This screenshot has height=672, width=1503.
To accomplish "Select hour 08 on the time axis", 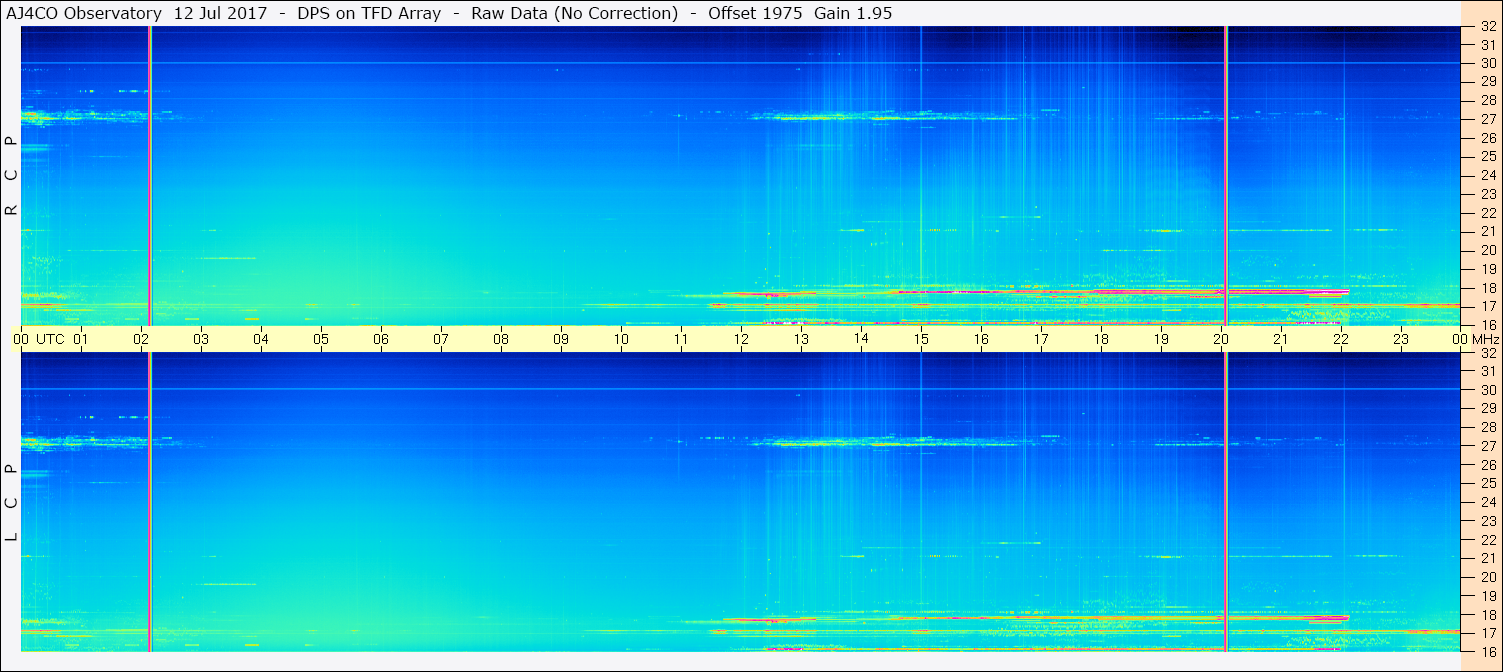I will coord(501,339).
